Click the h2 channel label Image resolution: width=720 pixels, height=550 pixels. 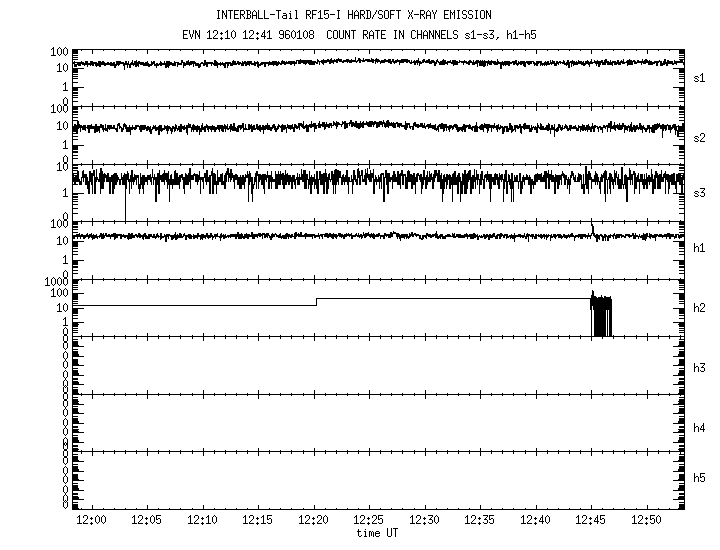(x=699, y=308)
